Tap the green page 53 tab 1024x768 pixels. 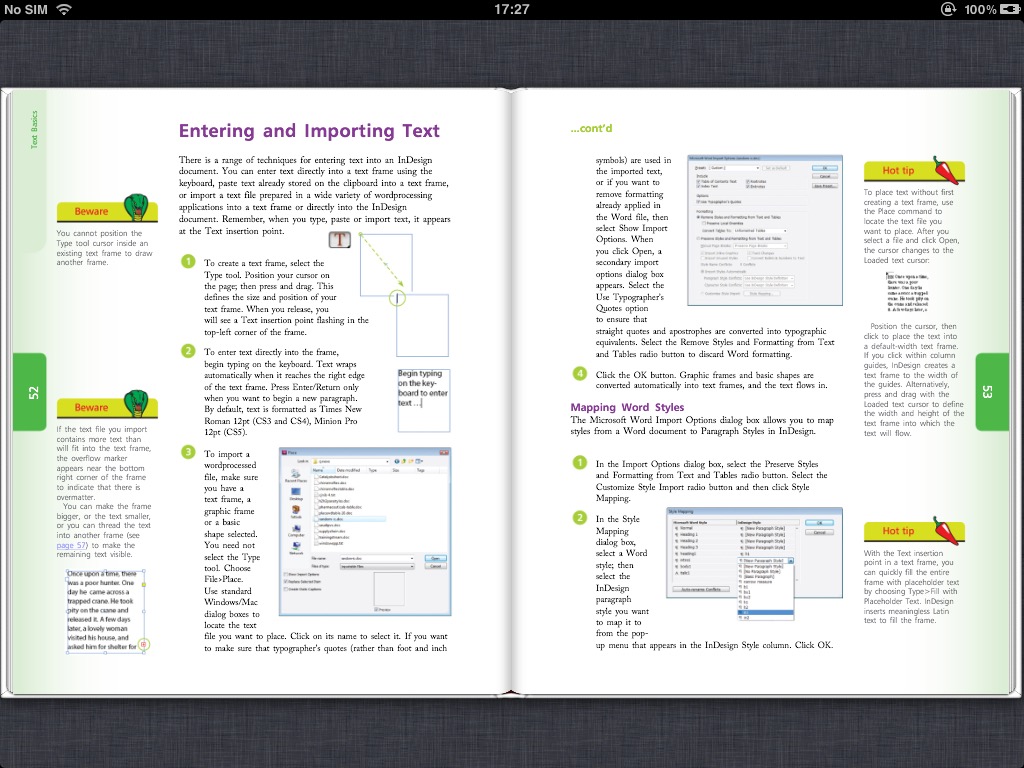click(x=988, y=393)
